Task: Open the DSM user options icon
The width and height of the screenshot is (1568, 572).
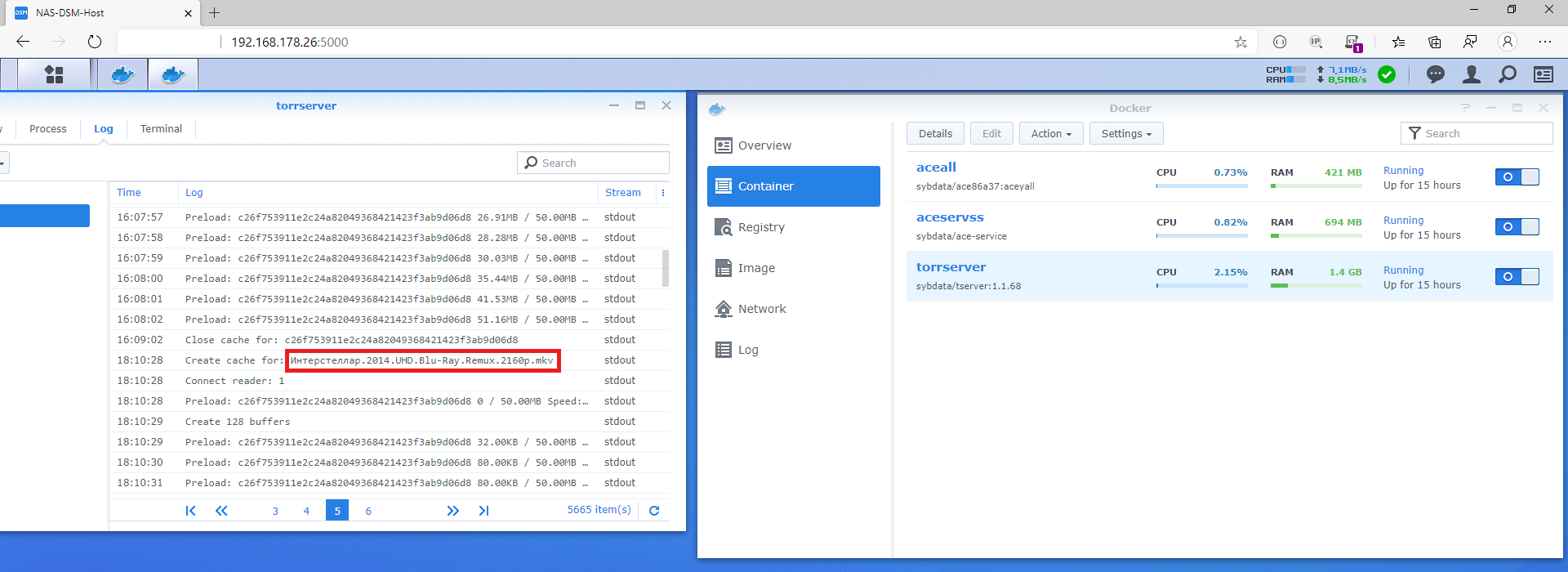Action: tap(1472, 74)
